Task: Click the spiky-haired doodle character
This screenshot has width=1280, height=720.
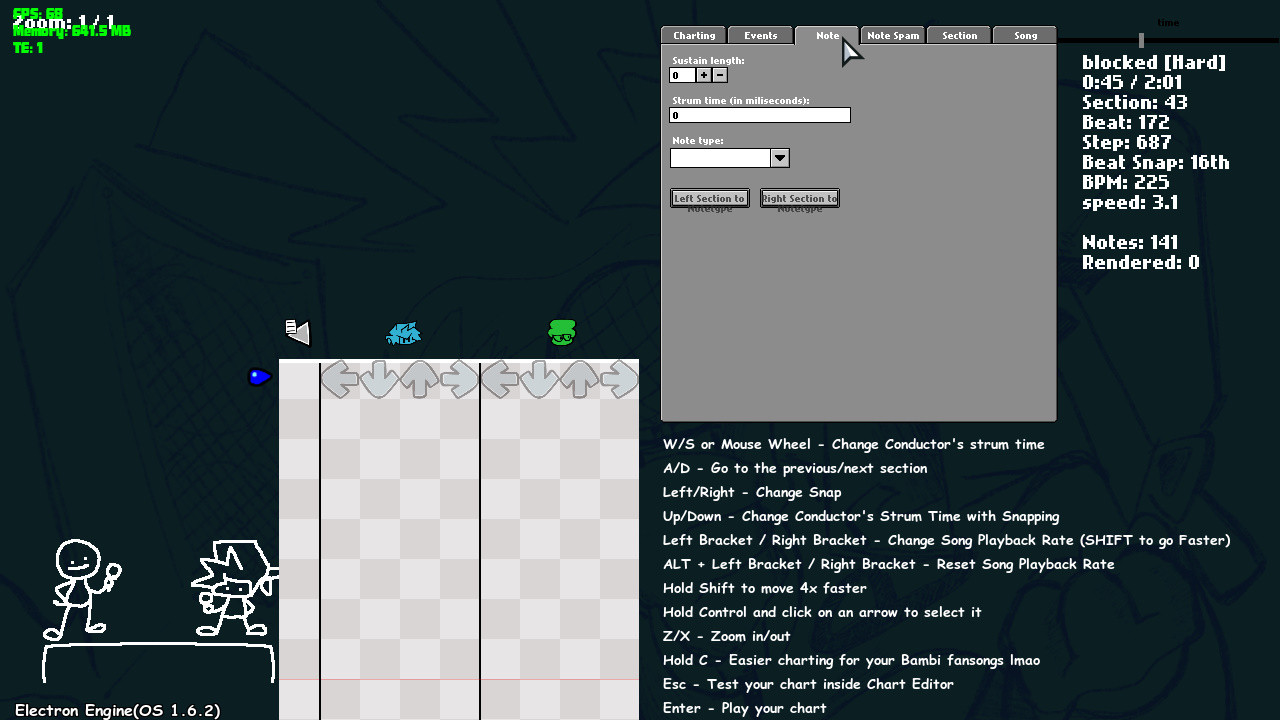Action: [x=235, y=589]
